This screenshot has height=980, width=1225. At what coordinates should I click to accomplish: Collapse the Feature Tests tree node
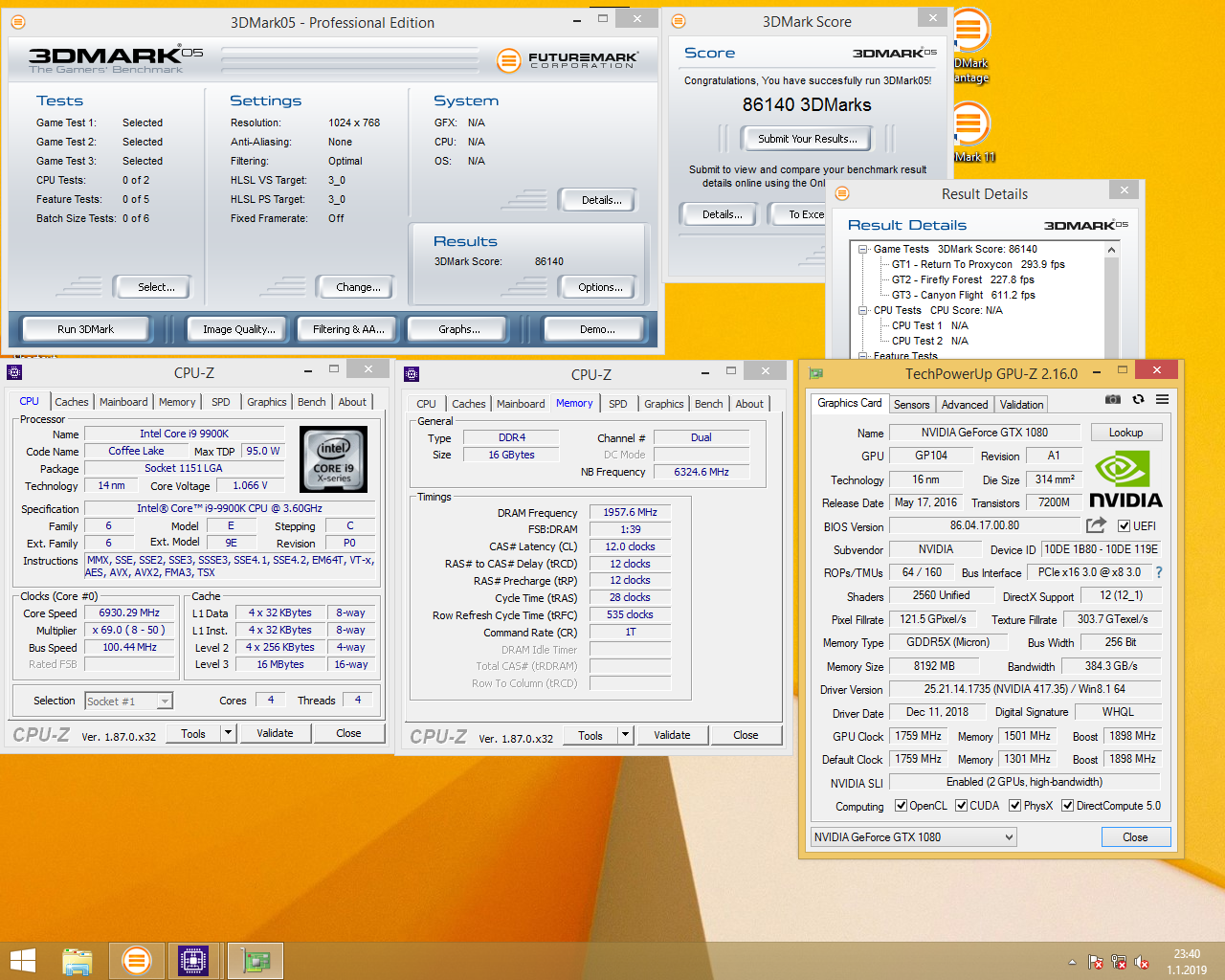click(x=862, y=356)
